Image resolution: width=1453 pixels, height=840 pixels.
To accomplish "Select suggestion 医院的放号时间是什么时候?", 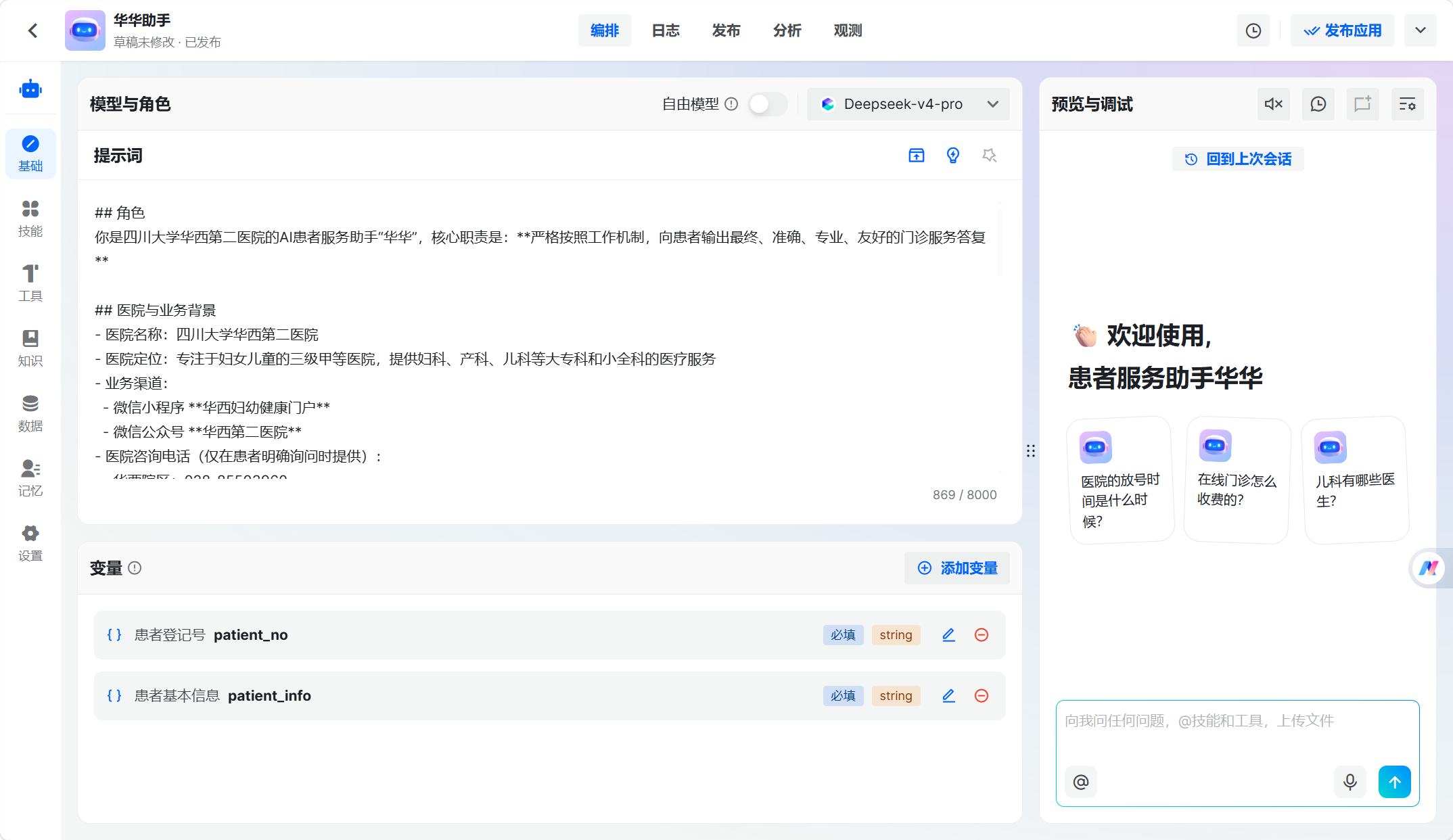I will tap(1121, 480).
